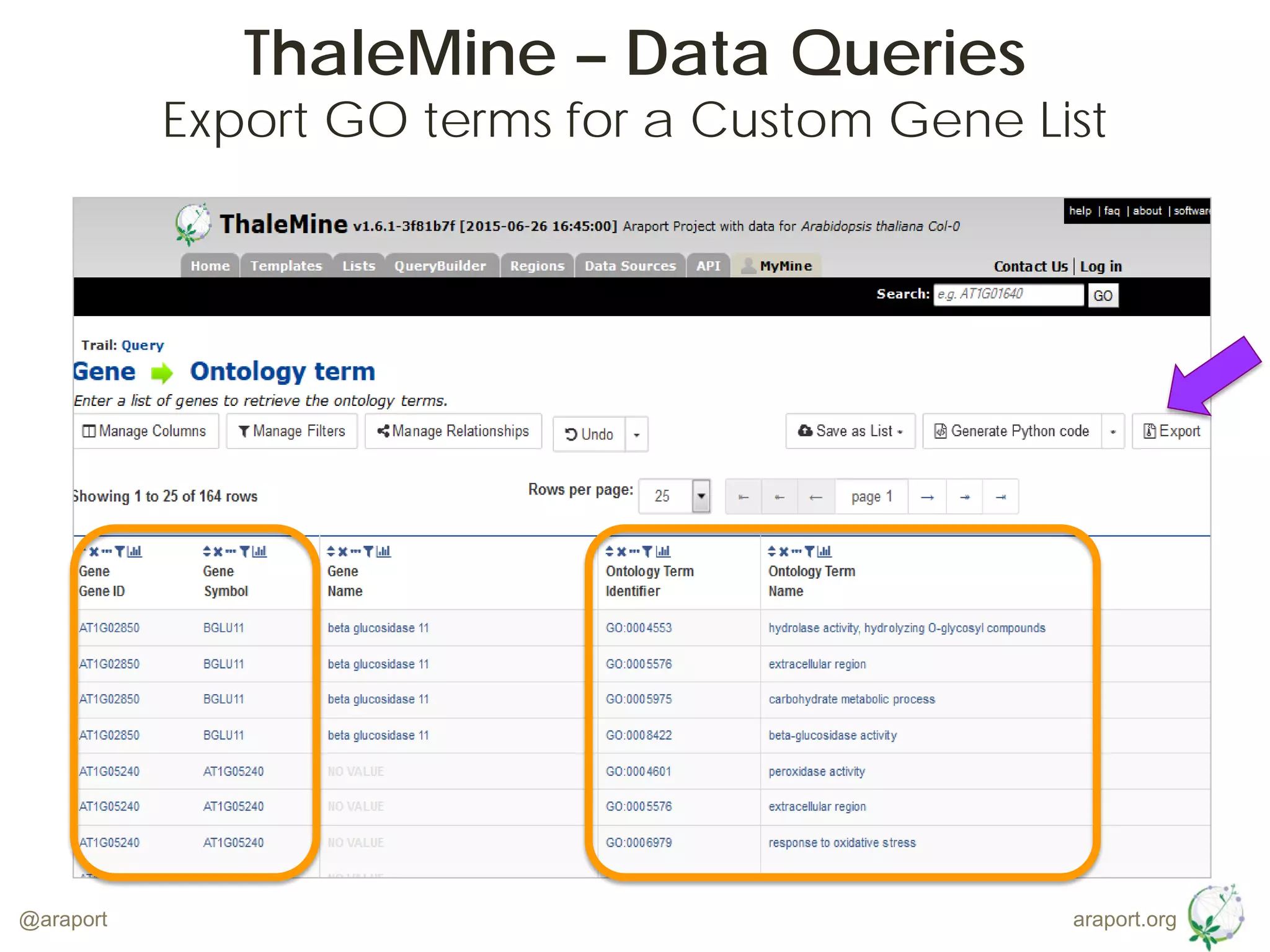Open the Rows per page dropdown
The image size is (1270, 952).
point(675,496)
